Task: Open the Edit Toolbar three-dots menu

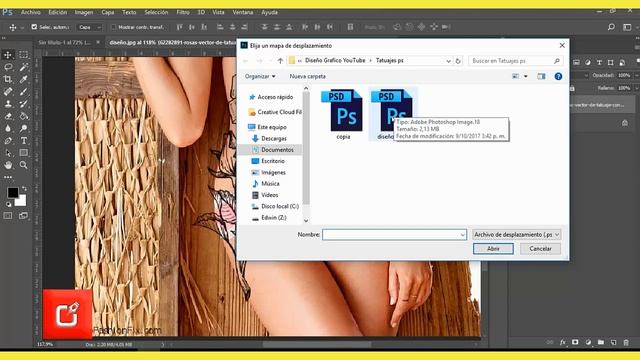Action: 8,177
